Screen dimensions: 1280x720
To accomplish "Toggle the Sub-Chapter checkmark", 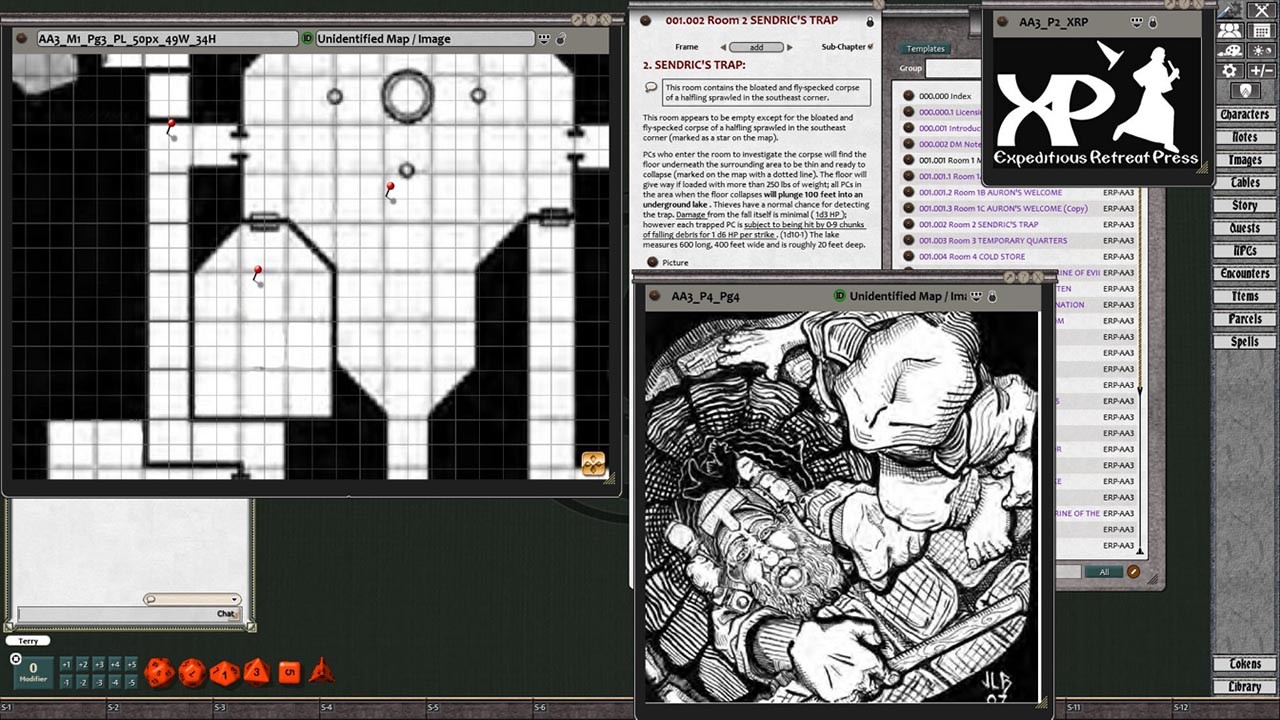I will click(868, 46).
